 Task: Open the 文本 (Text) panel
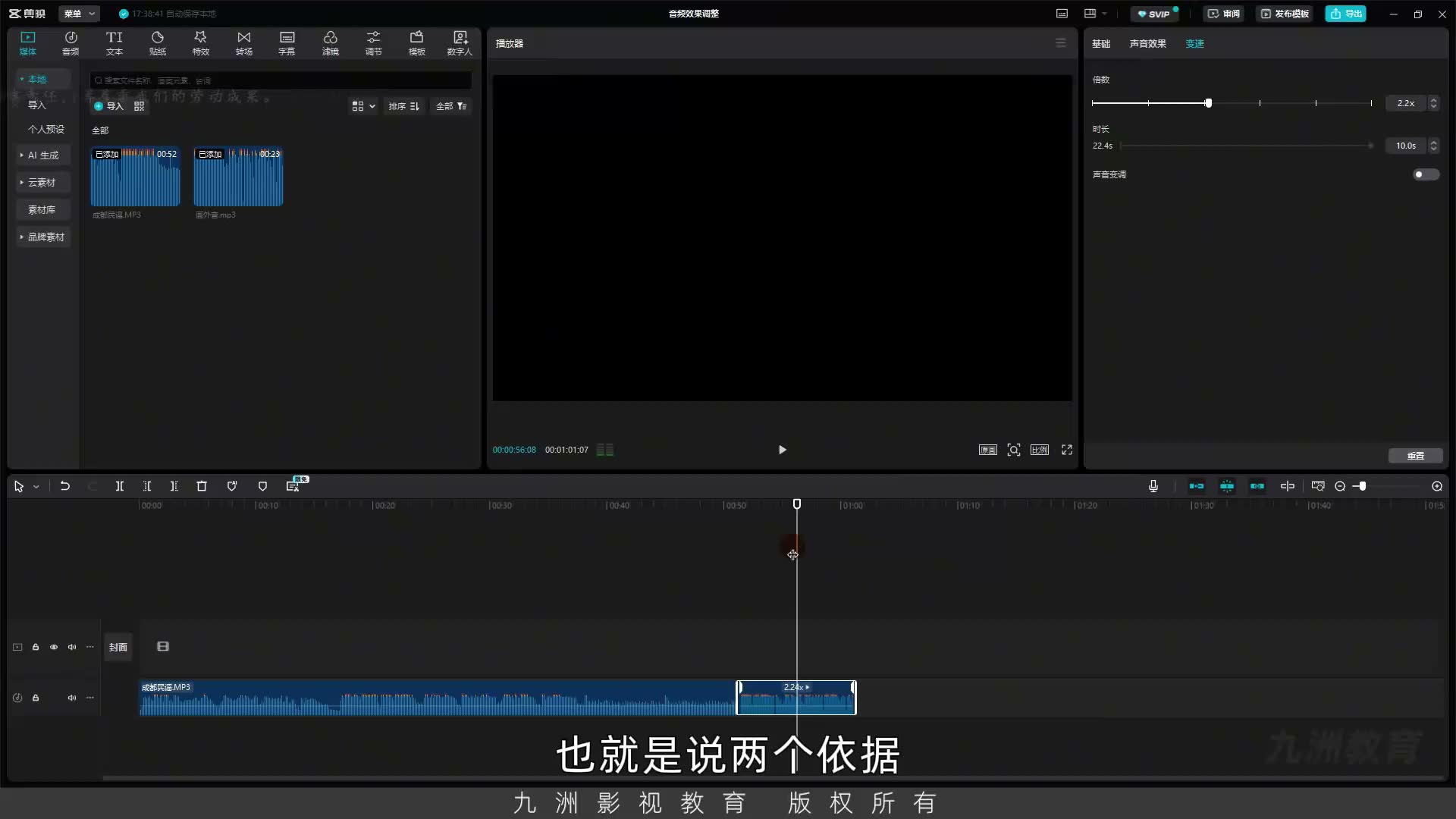pos(115,43)
